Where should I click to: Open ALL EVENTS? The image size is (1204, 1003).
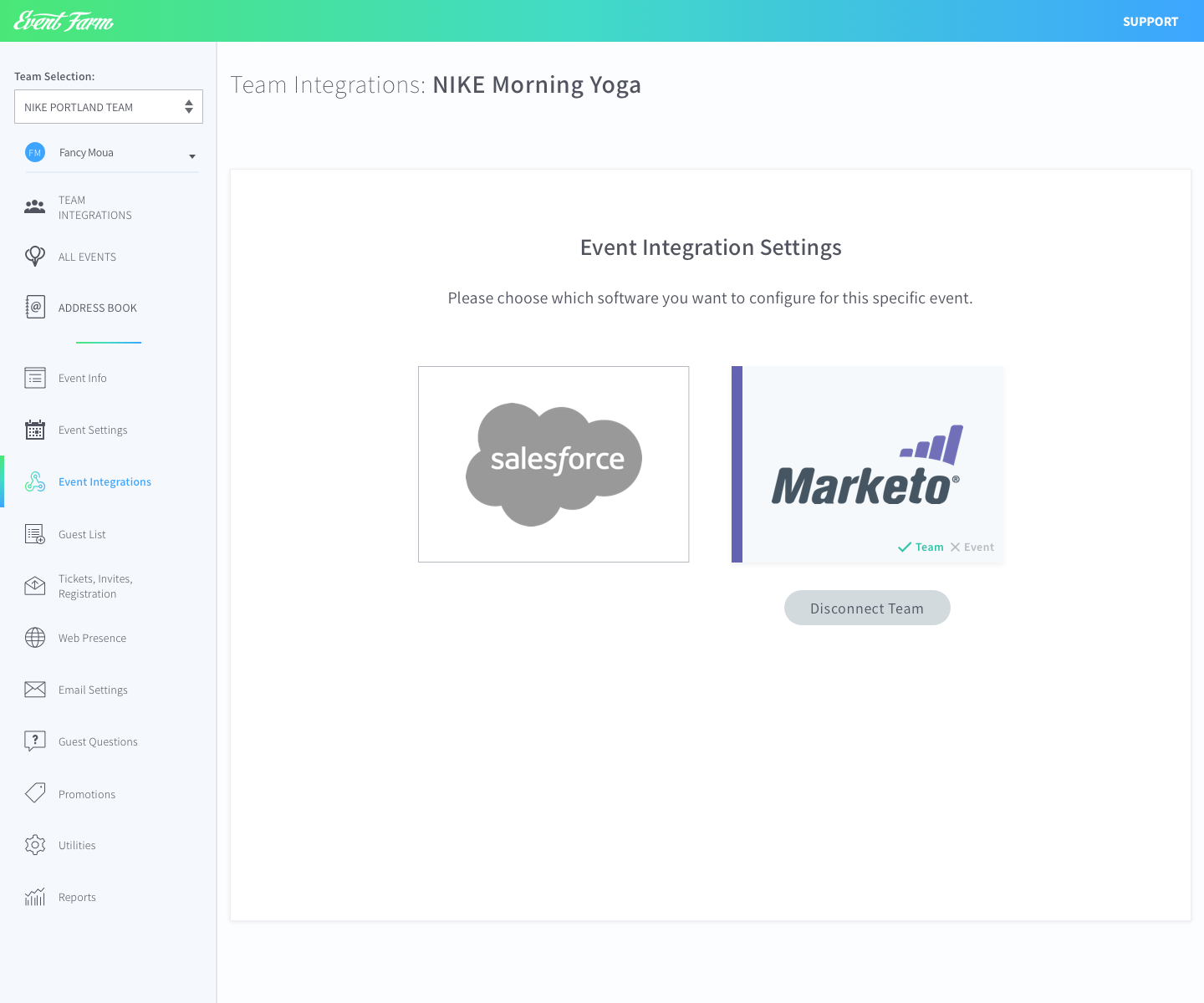coord(87,257)
